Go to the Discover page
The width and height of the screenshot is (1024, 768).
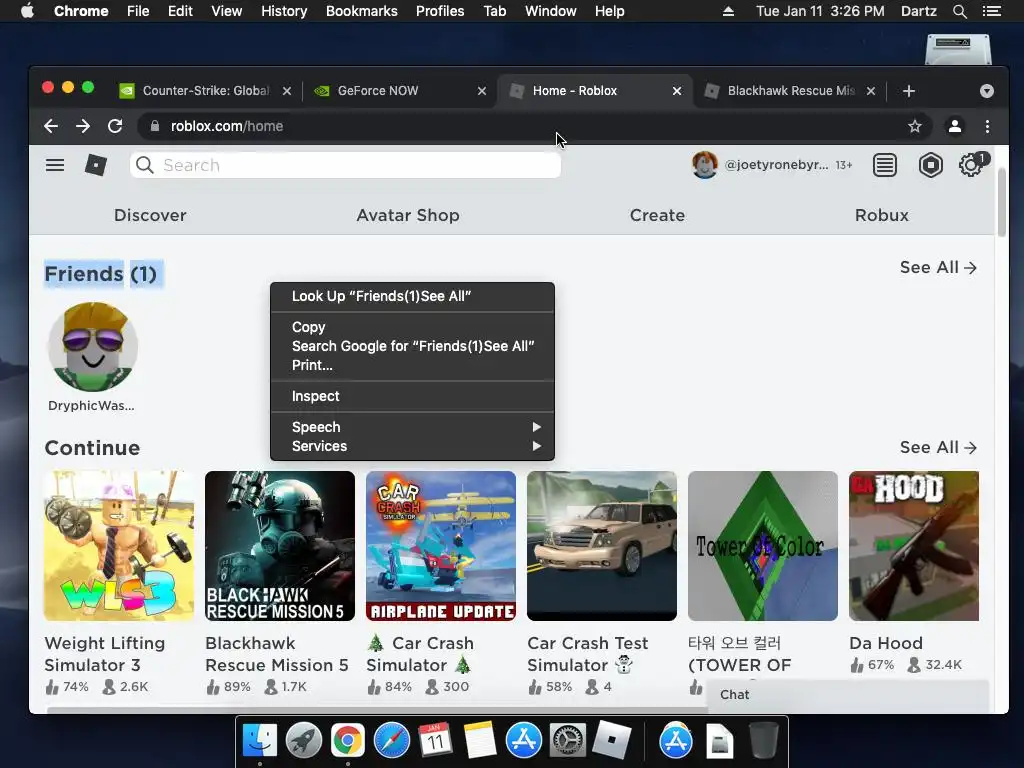[150, 215]
